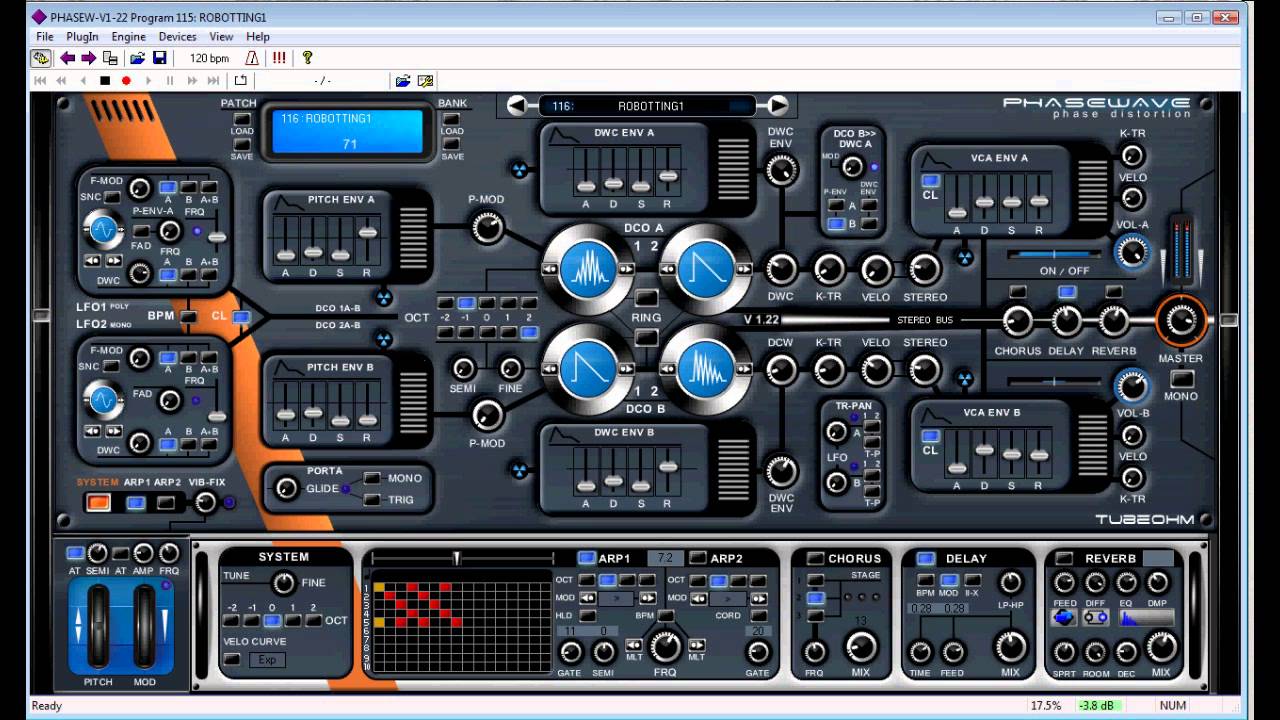Click the black stop button in transport bar

click(x=105, y=81)
